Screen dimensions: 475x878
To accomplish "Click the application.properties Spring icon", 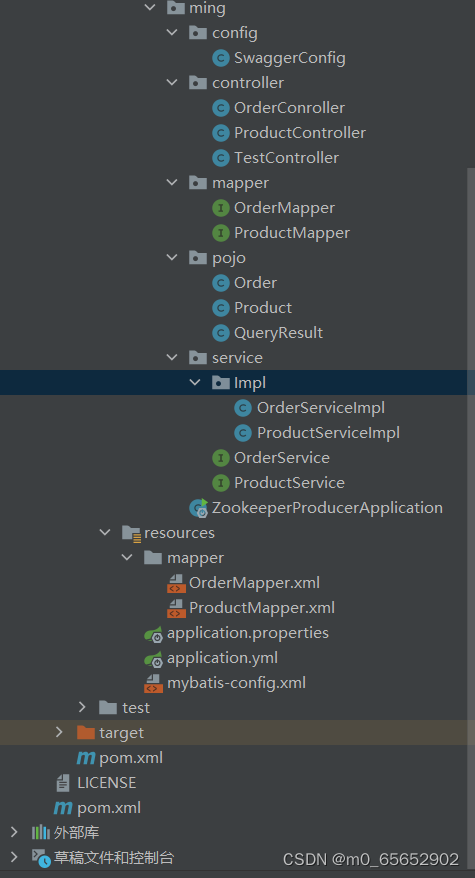I will tap(154, 633).
